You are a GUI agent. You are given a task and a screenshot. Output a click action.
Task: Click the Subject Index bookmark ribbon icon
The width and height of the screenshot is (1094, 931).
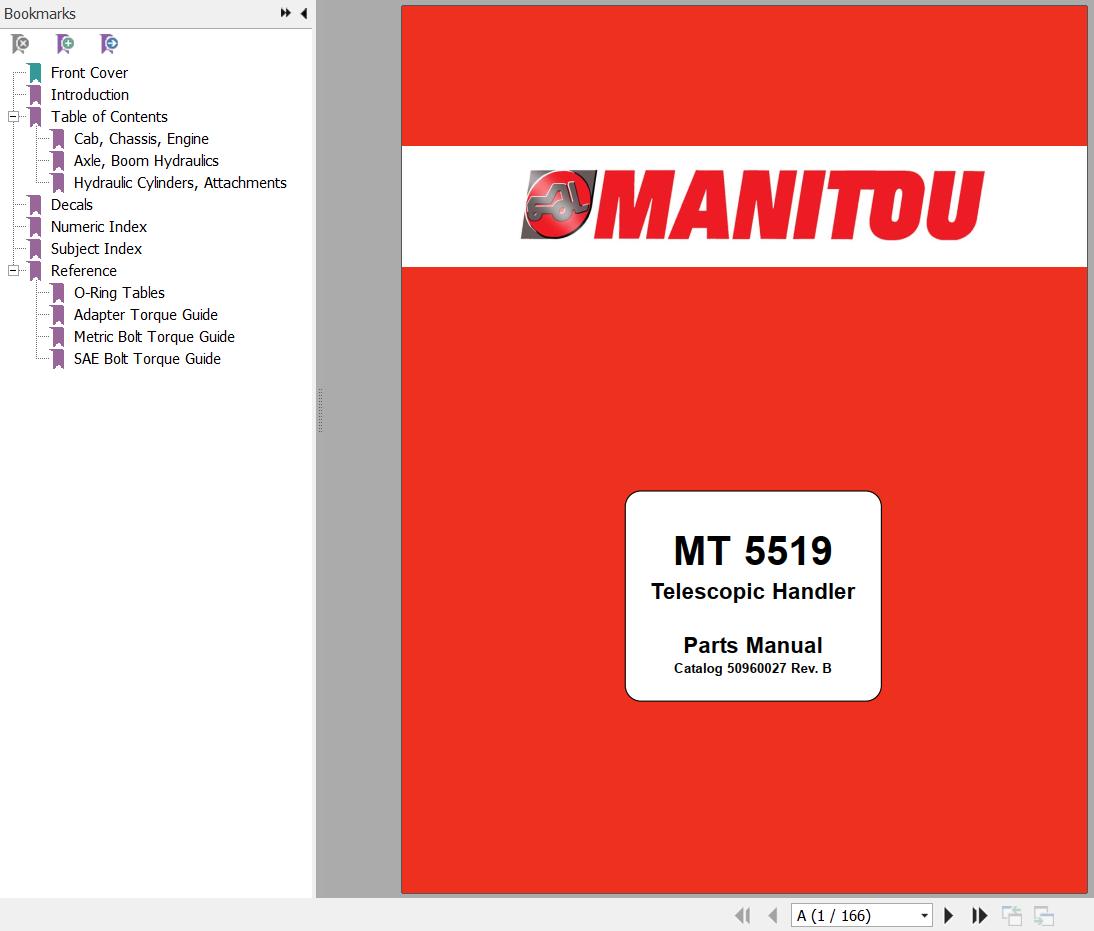[35, 249]
